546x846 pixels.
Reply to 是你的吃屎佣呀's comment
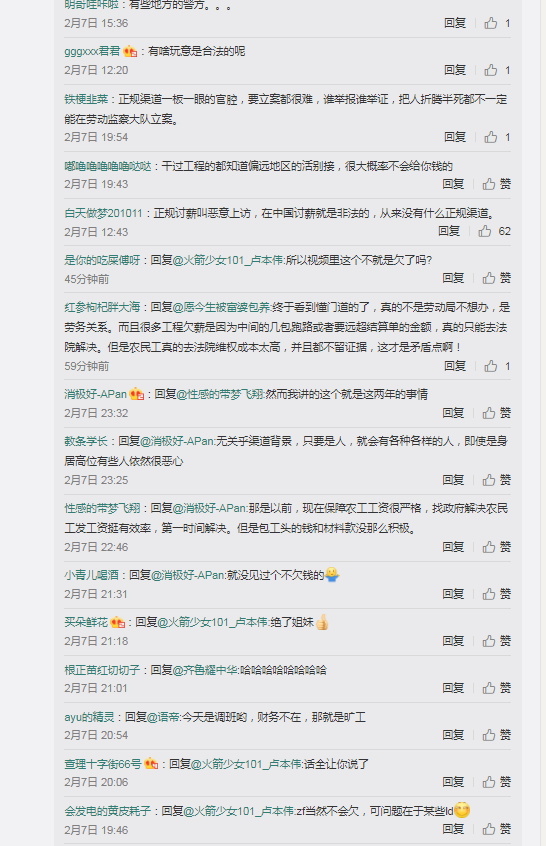coord(453,278)
